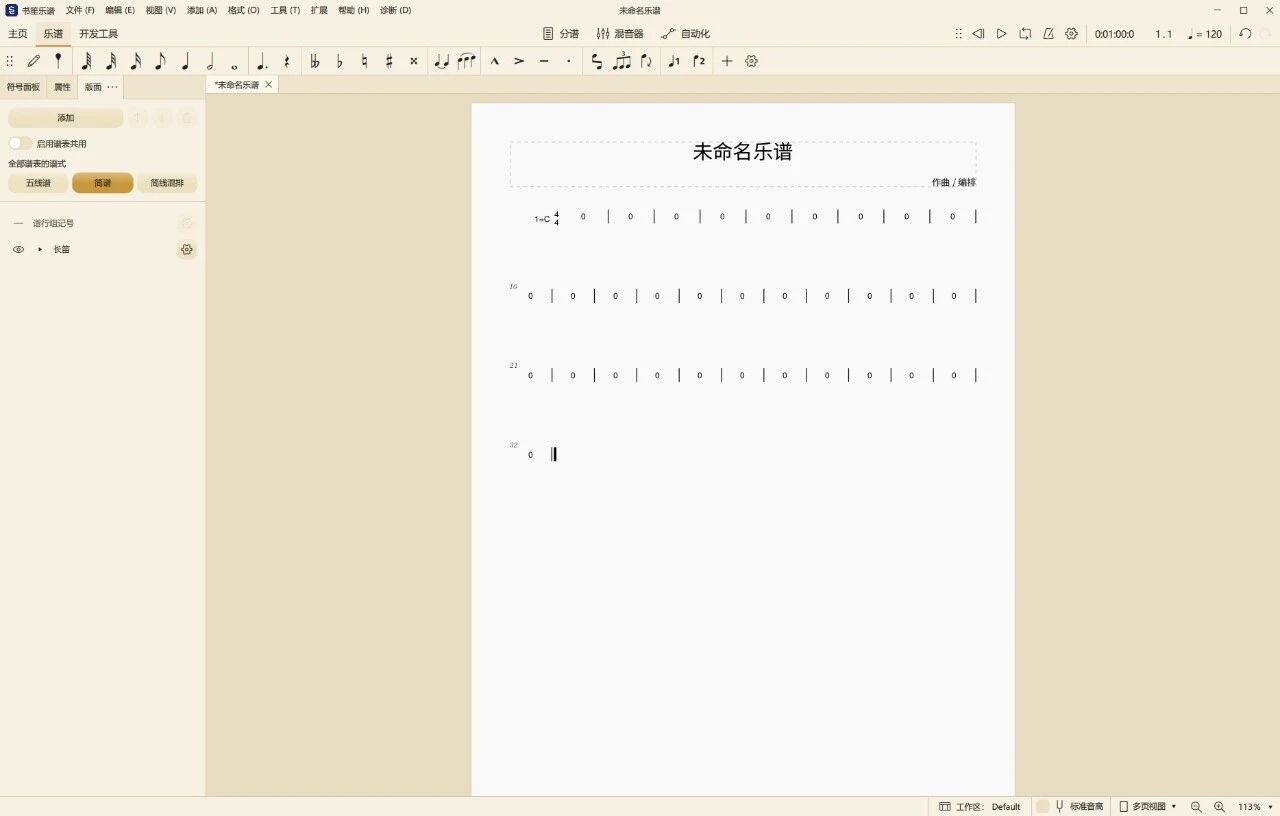Close the 未命名乐谱 document tab

pos(268,85)
